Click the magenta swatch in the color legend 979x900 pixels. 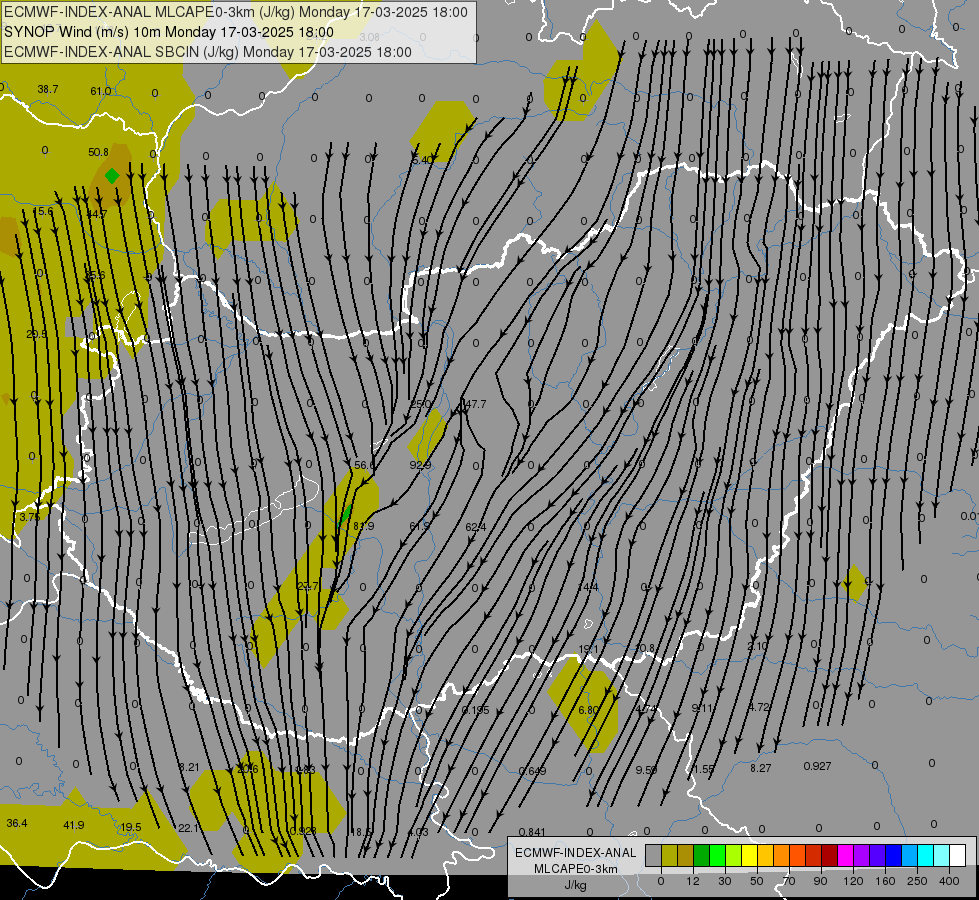tap(845, 855)
